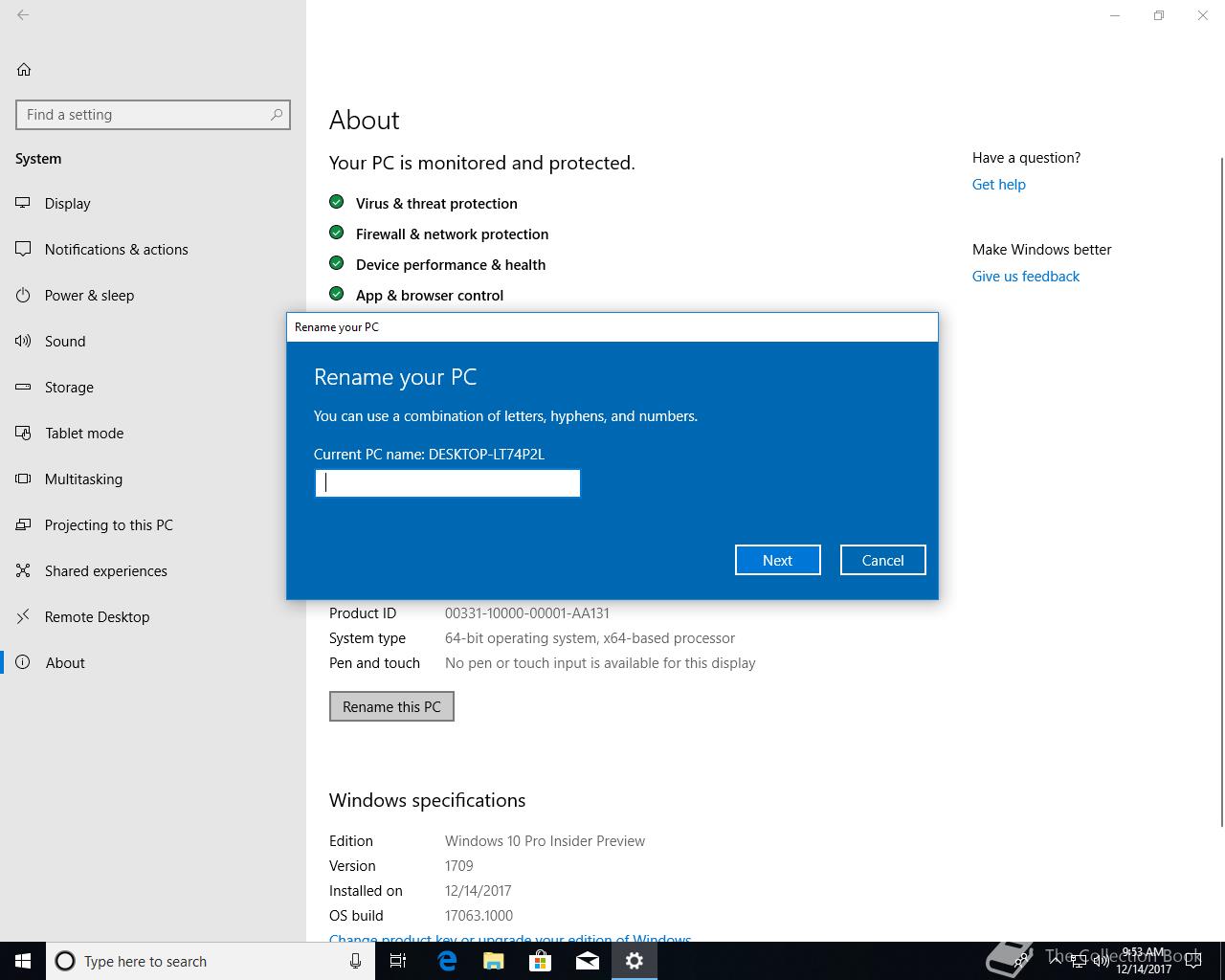Click the Projecting to this PC icon
The image size is (1225, 980).
(x=24, y=524)
